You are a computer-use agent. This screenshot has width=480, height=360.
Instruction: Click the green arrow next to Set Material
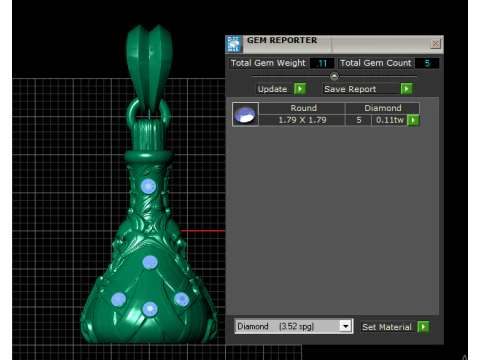[x=423, y=327]
